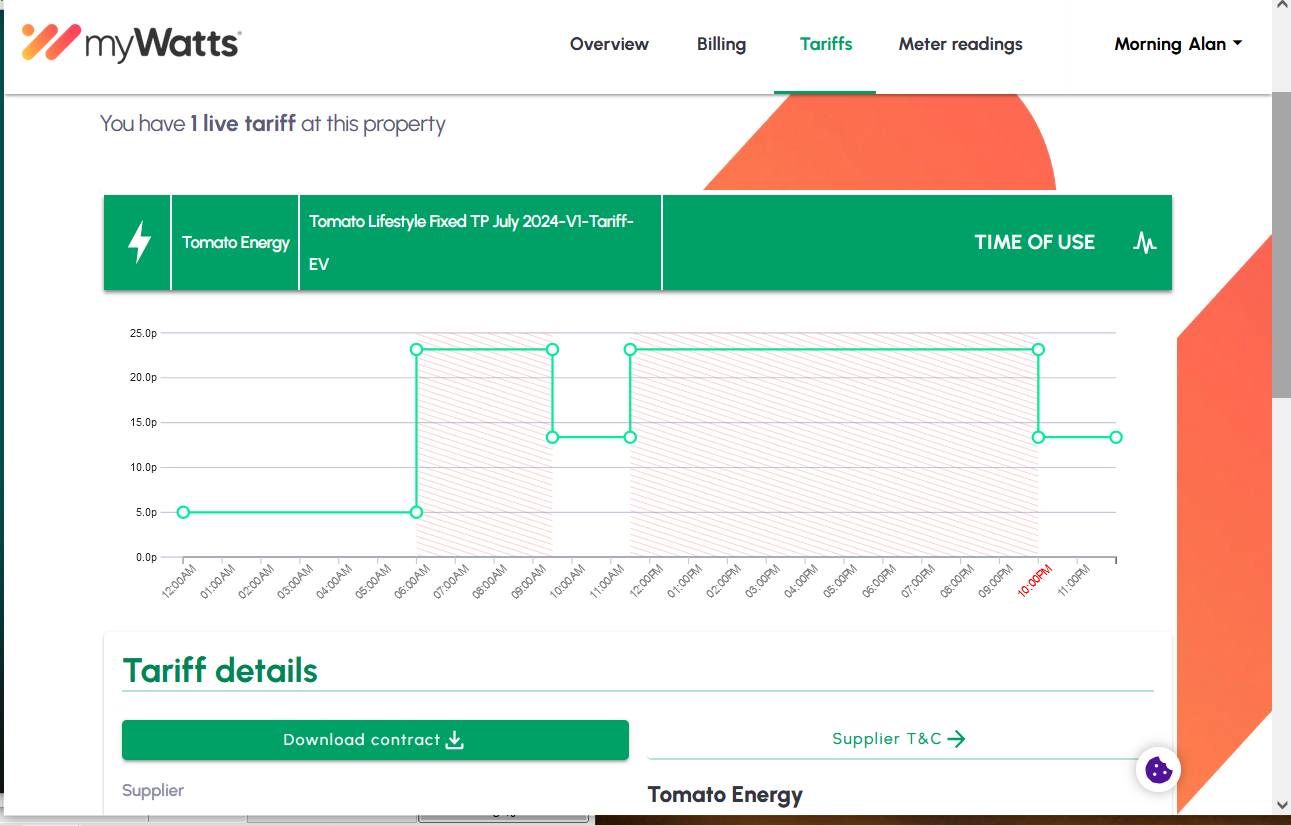Screen dimensions: 1291x826
Task: Click the TIME OF USE label
Action: coord(1034,242)
